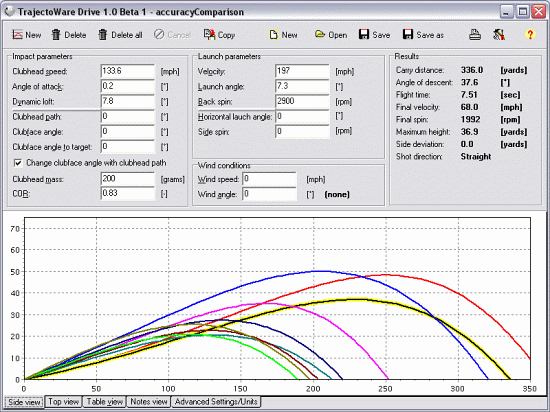Click the Open folder icon
550x412 pixels.
click(x=320, y=34)
